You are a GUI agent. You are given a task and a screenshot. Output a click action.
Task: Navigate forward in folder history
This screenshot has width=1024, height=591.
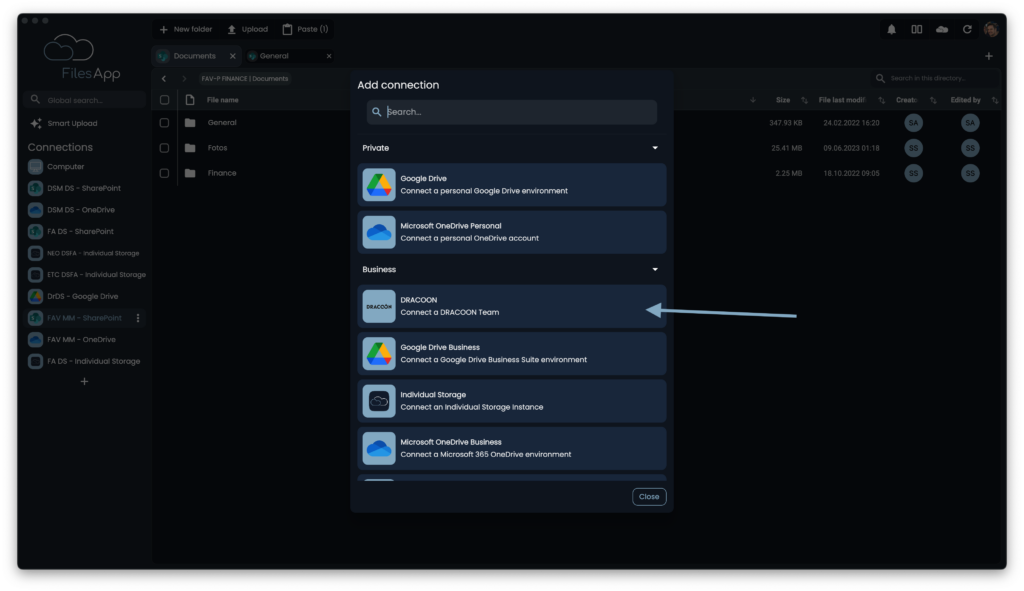(184, 78)
